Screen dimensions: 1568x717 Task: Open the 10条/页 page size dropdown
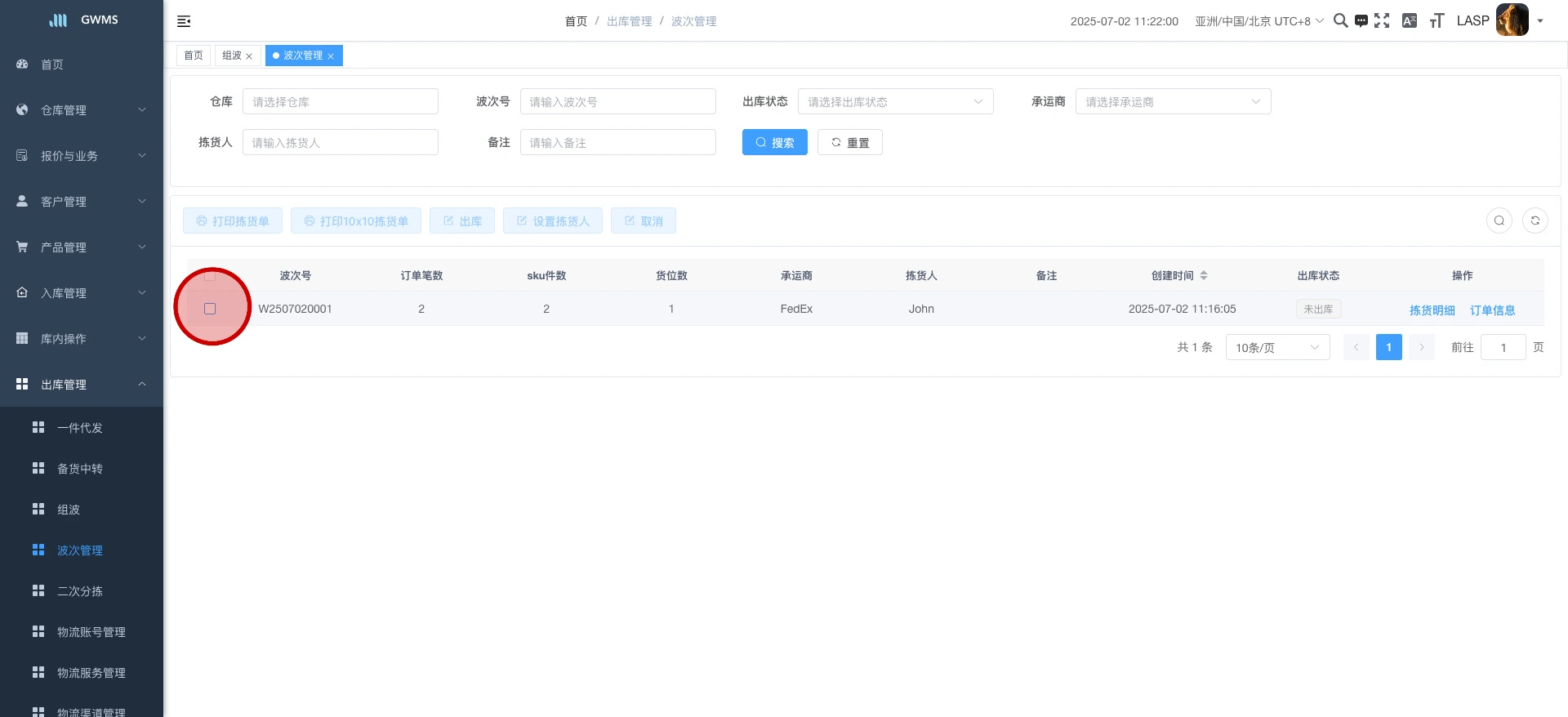coord(1277,348)
